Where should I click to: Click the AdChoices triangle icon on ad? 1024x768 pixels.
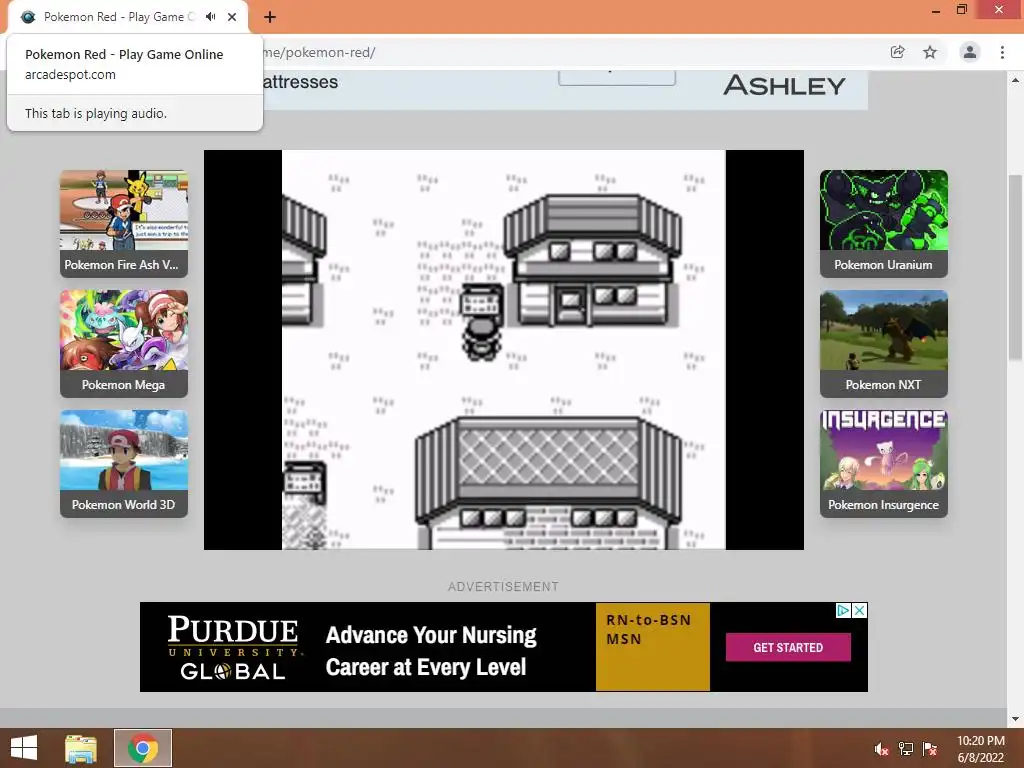coord(843,610)
